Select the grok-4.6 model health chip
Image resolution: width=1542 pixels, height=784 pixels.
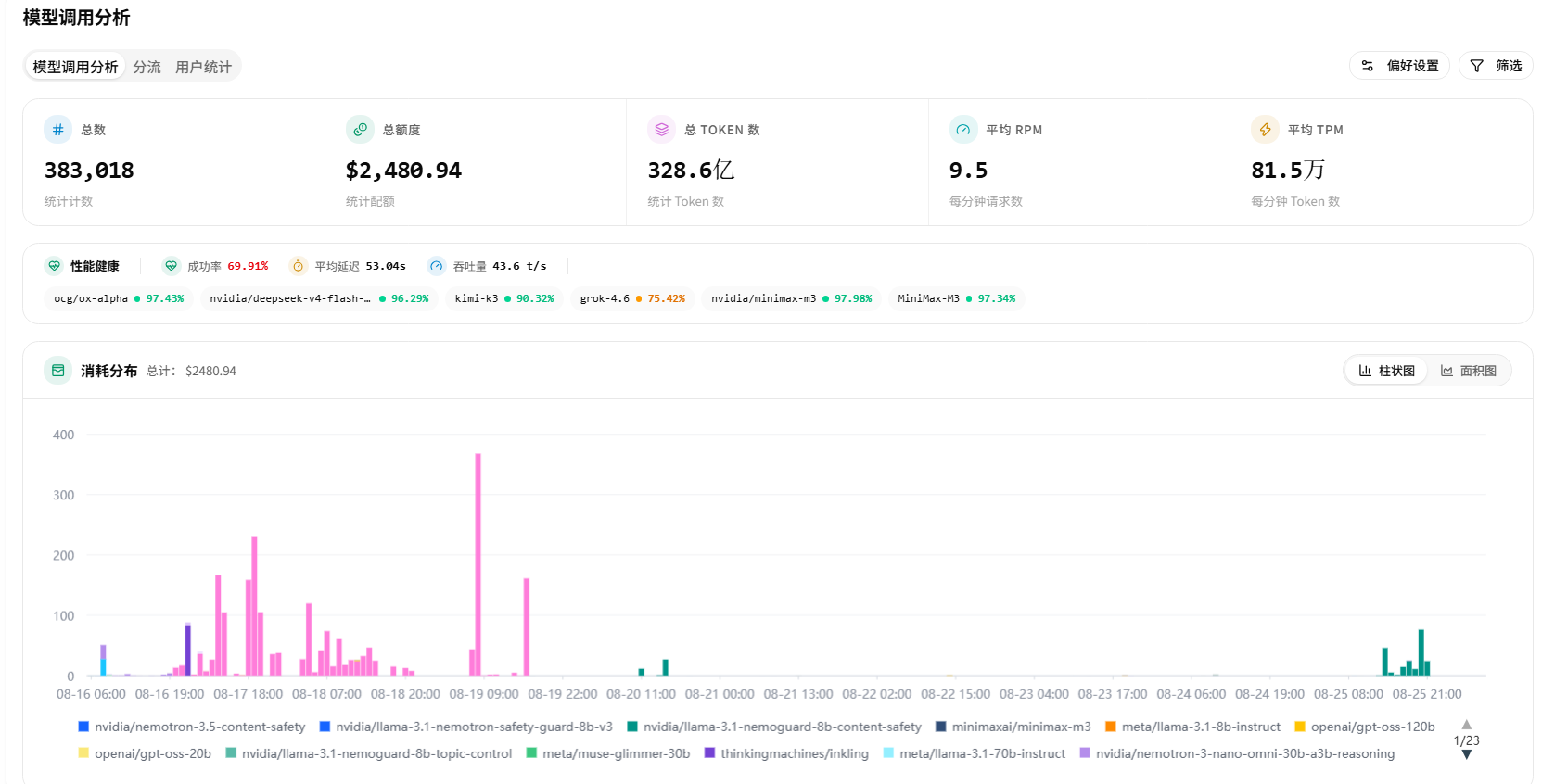[x=632, y=298]
